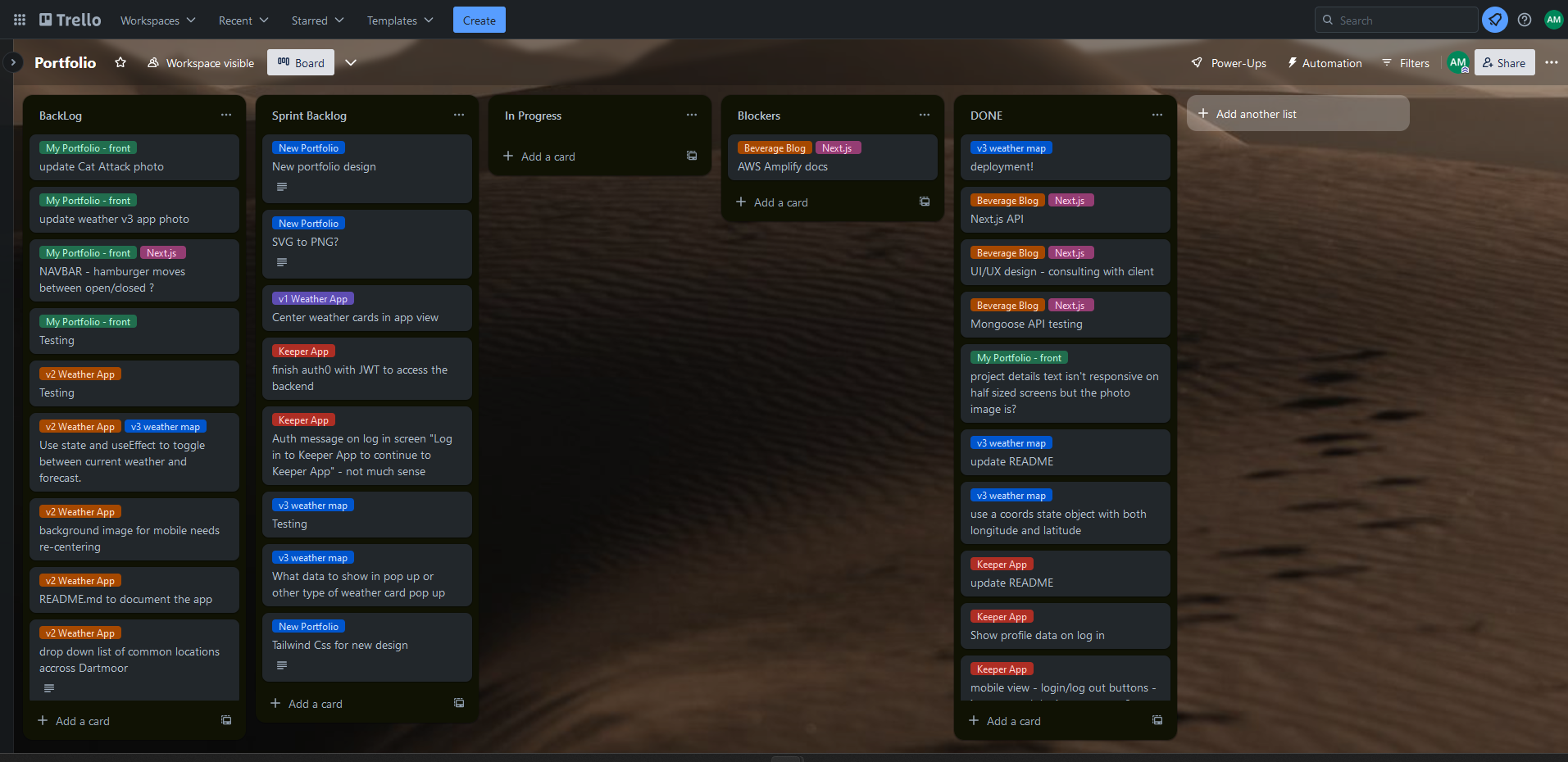The image size is (1568, 762).
Task: Open the In Progress list actions menu
Action: pyautogui.click(x=692, y=115)
